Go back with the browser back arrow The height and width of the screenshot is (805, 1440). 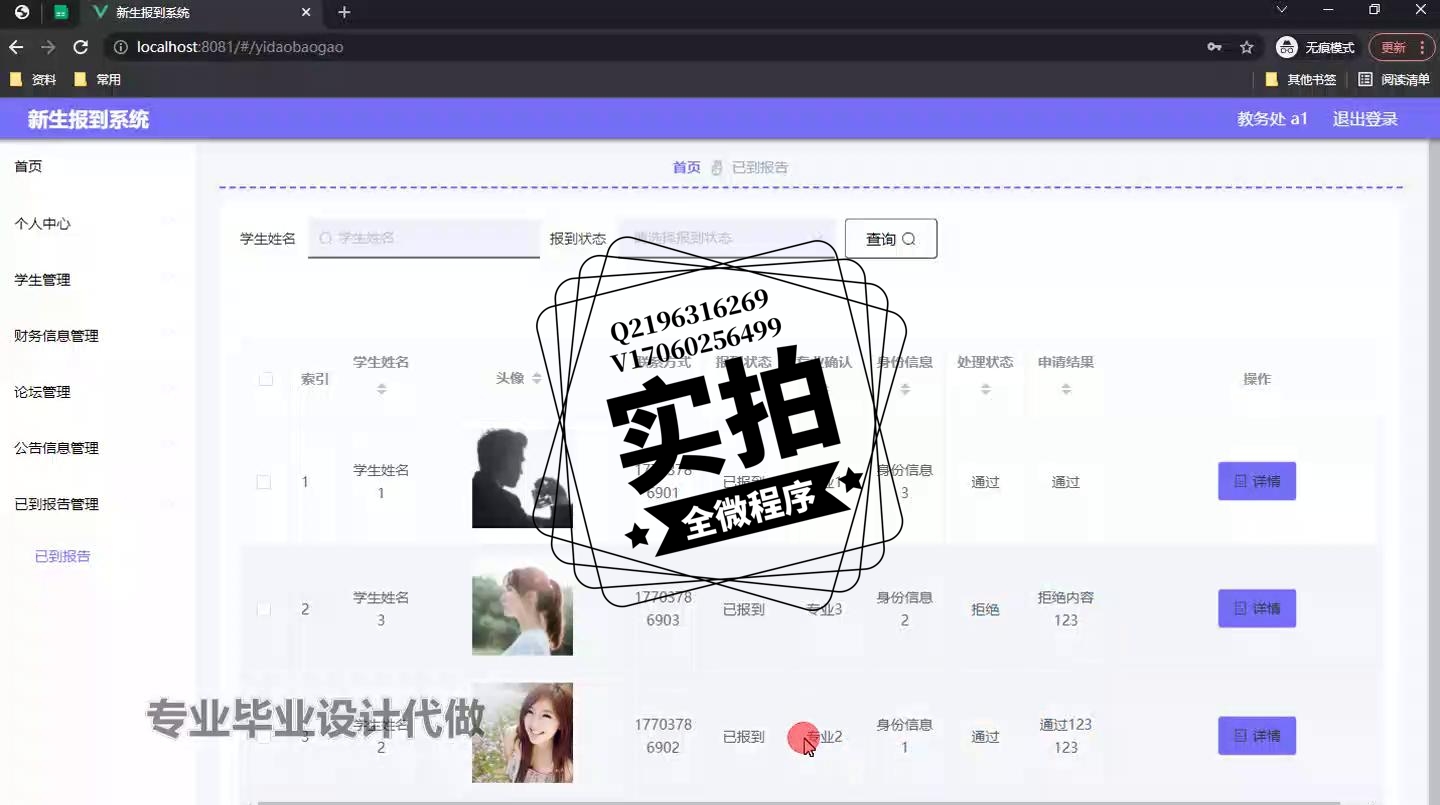(16, 47)
